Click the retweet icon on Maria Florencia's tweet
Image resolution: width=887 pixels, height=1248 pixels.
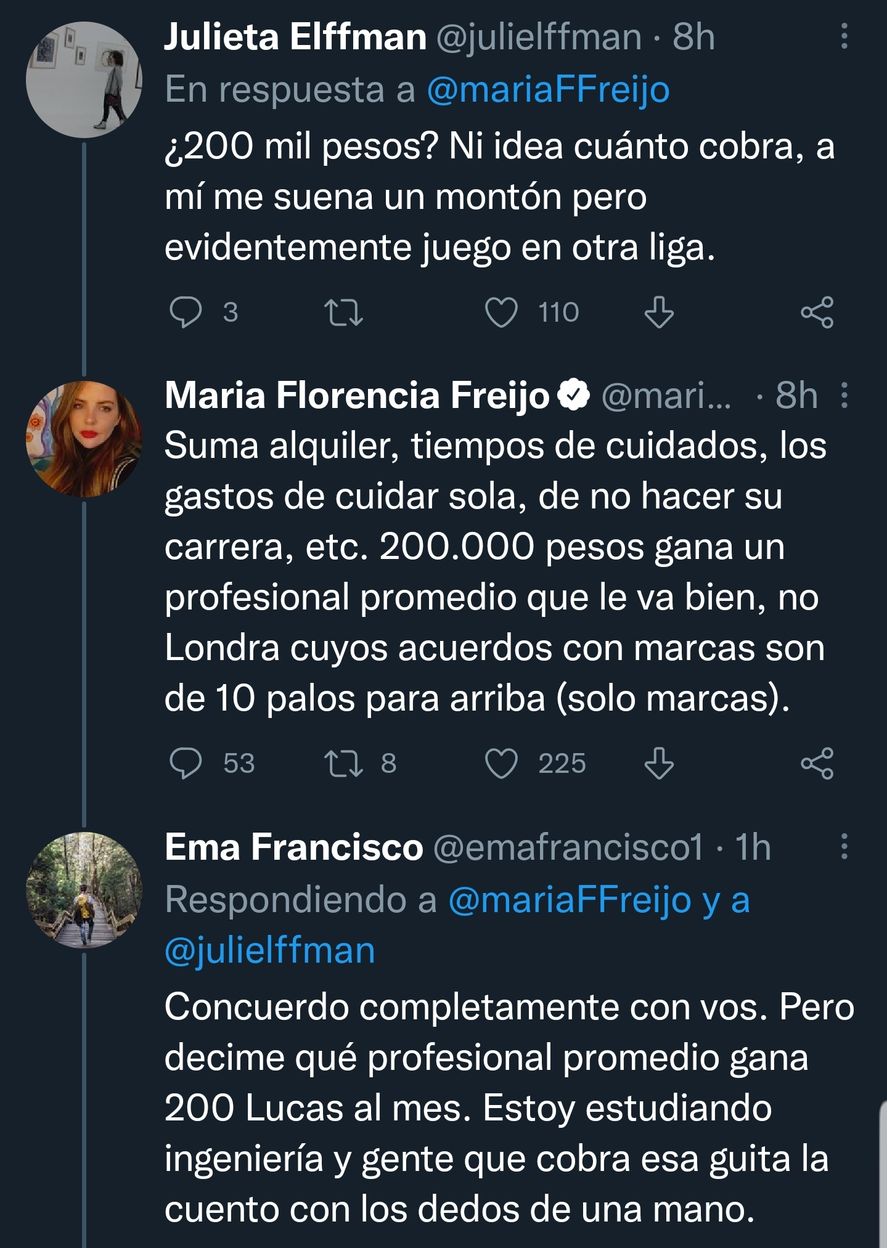click(x=345, y=763)
